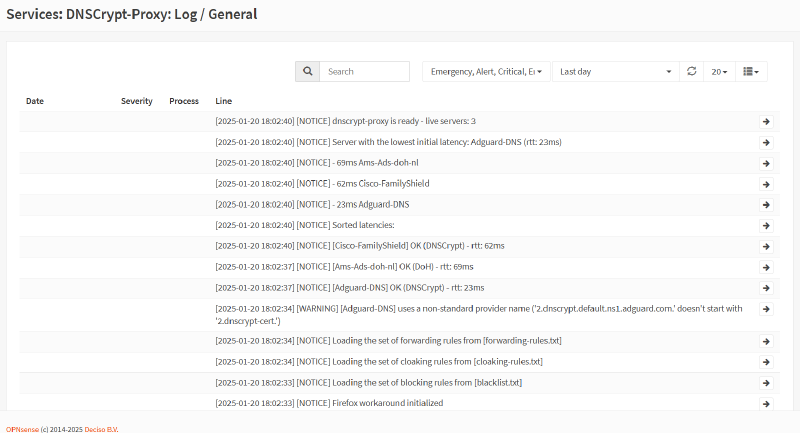Screen dimensions: 800x433
Task: Click arrow on '62ms Cisco-FamilyShield' row
Action: click(766, 184)
